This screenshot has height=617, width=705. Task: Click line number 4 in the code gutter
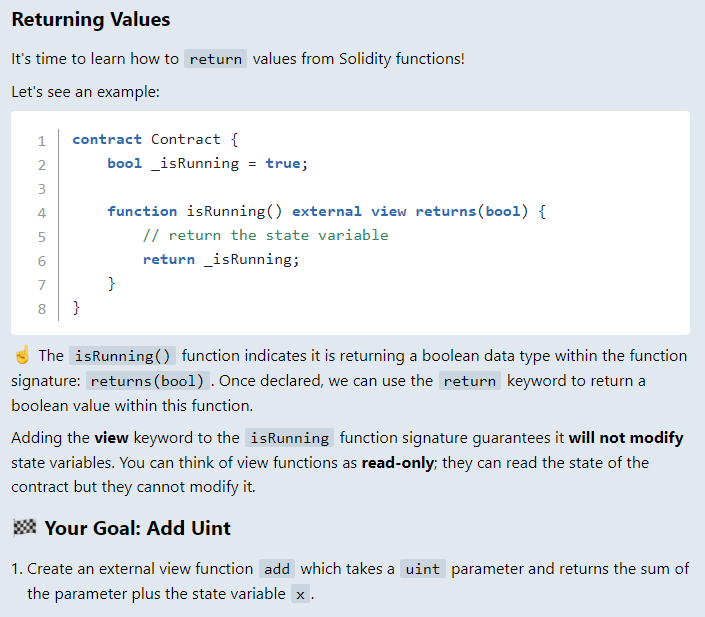coord(42,212)
